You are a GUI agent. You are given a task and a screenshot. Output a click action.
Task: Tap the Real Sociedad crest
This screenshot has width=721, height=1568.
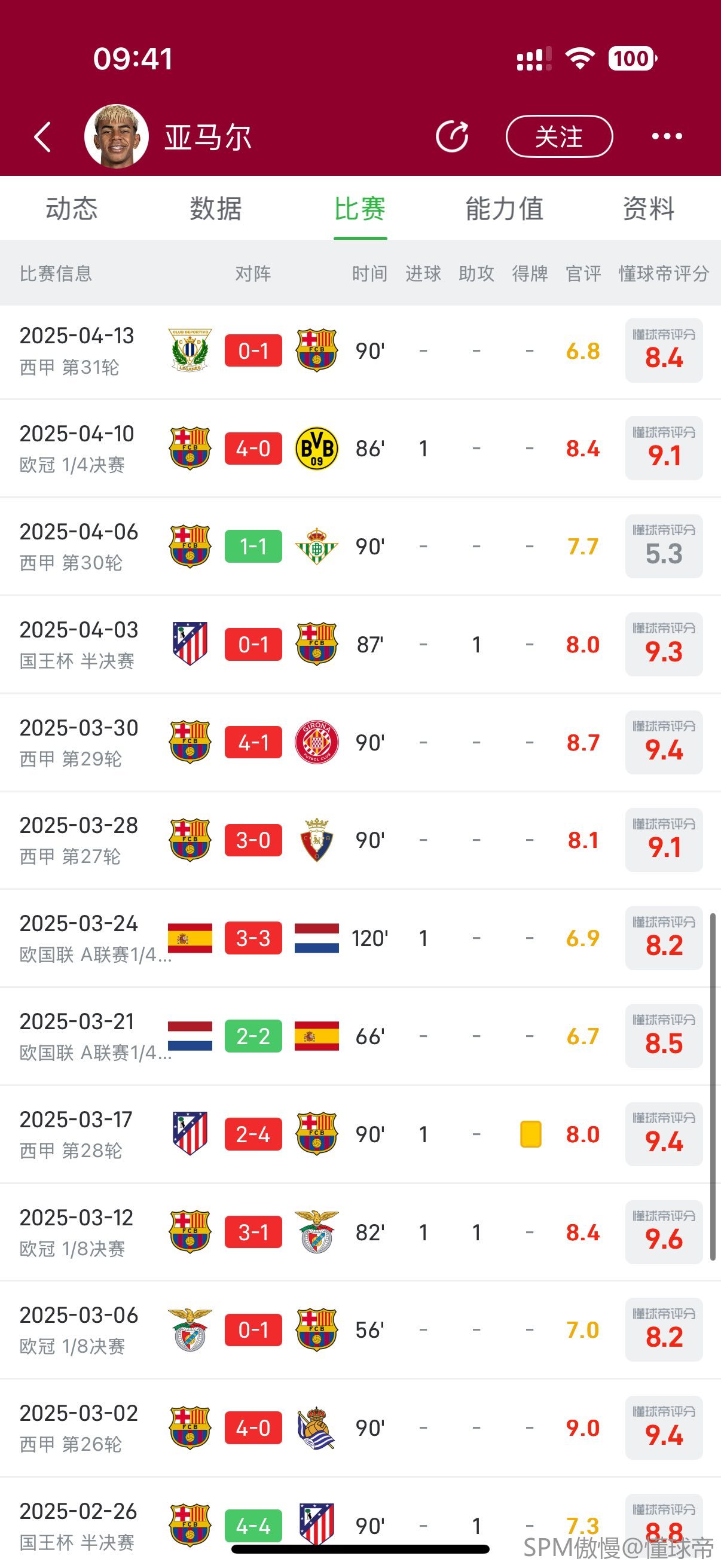click(x=316, y=1428)
